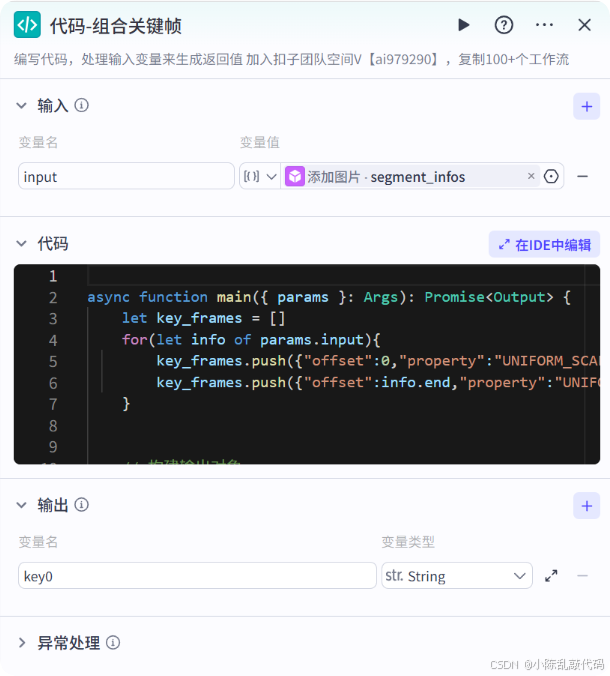610x676 pixels.
Task: Click the 变量值 column header
Action: click(260, 142)
